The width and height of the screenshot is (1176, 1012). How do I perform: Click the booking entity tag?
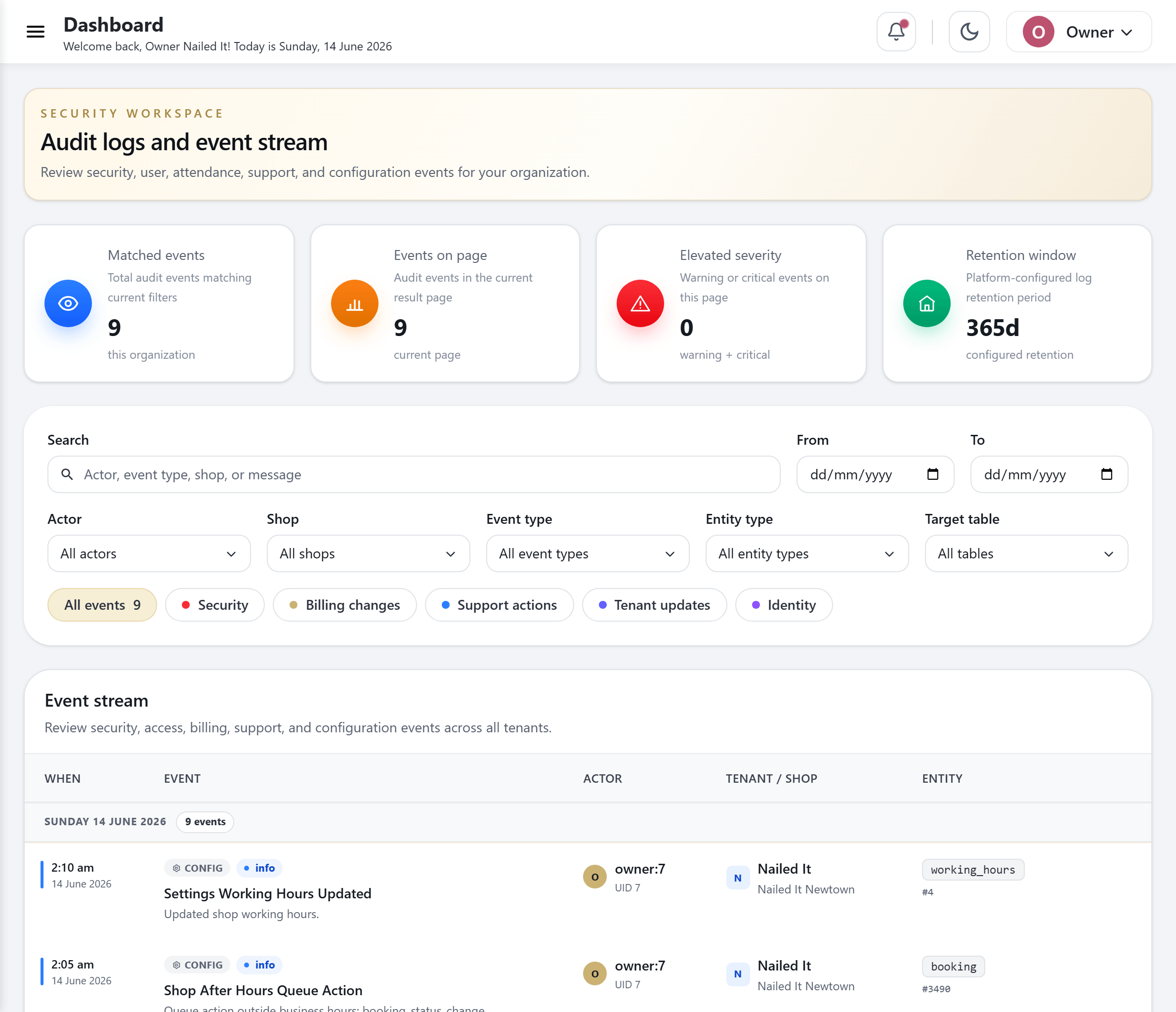pyautogui.click(x=954, y=967)
